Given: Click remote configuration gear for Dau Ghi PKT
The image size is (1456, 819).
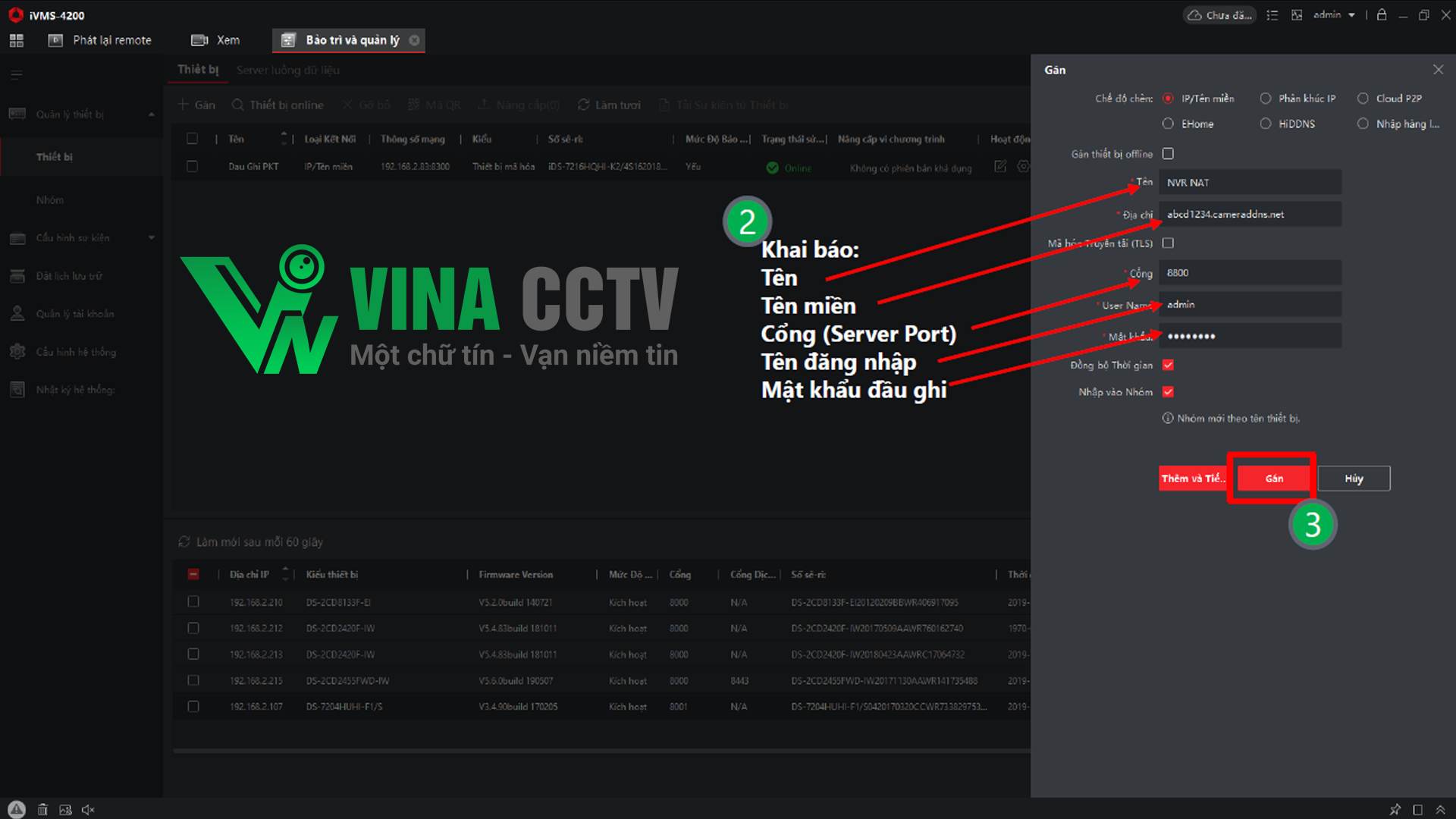Looking at the screenshot, I should tap(1023, 166).
